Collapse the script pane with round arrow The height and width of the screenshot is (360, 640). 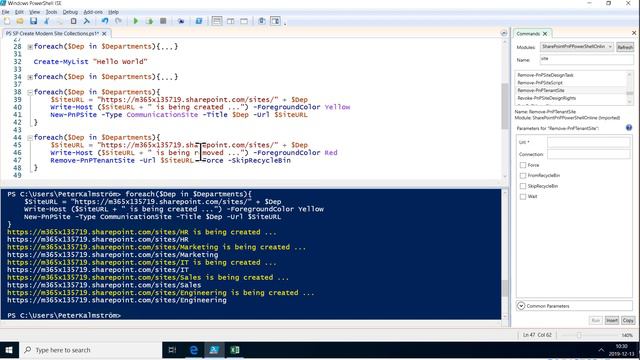504,33
